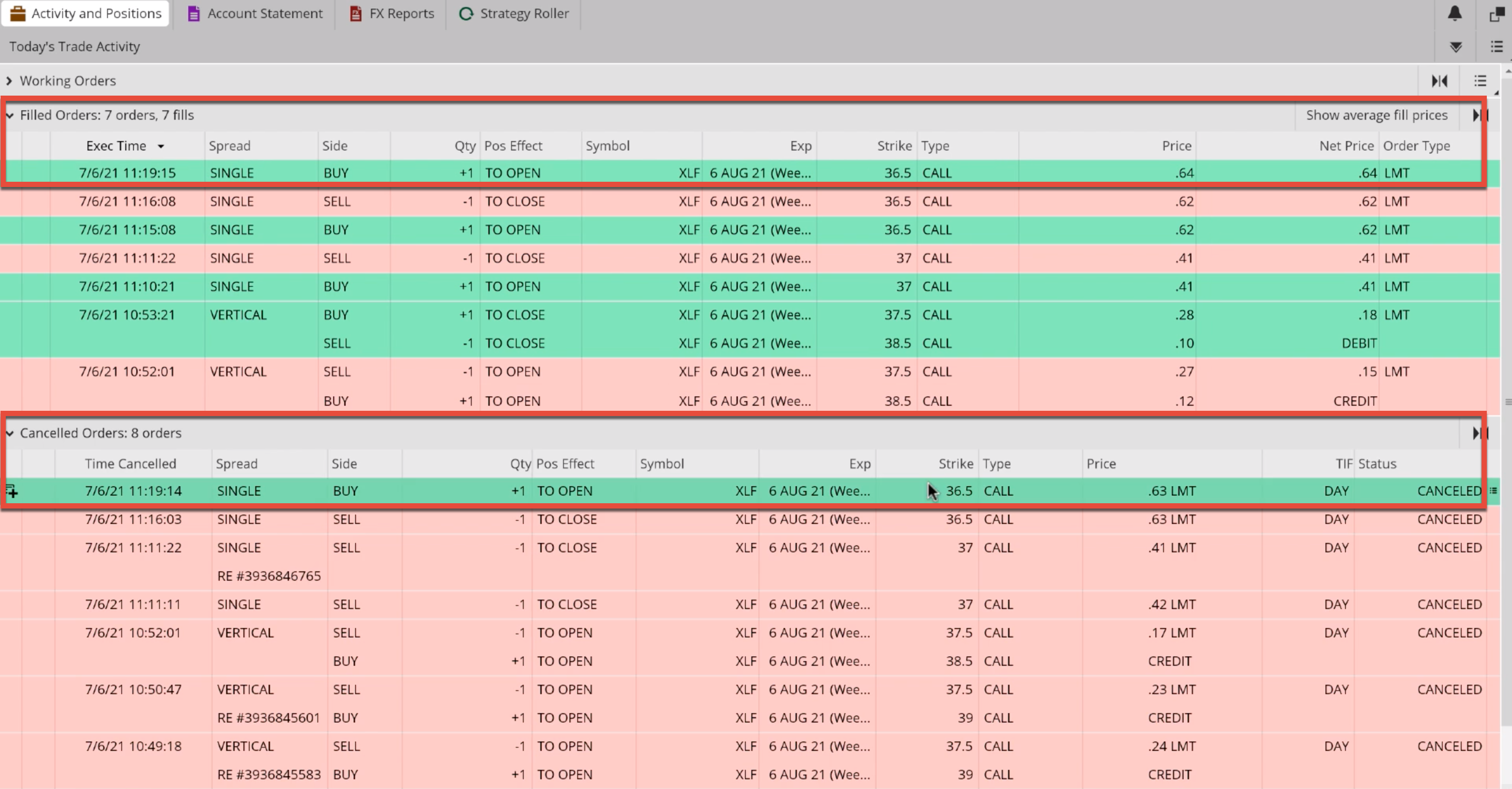Select filled vertical order at 10:53:21
Image resolution: width=1512 pixels, height=789 pixels.
coord(750,329)
